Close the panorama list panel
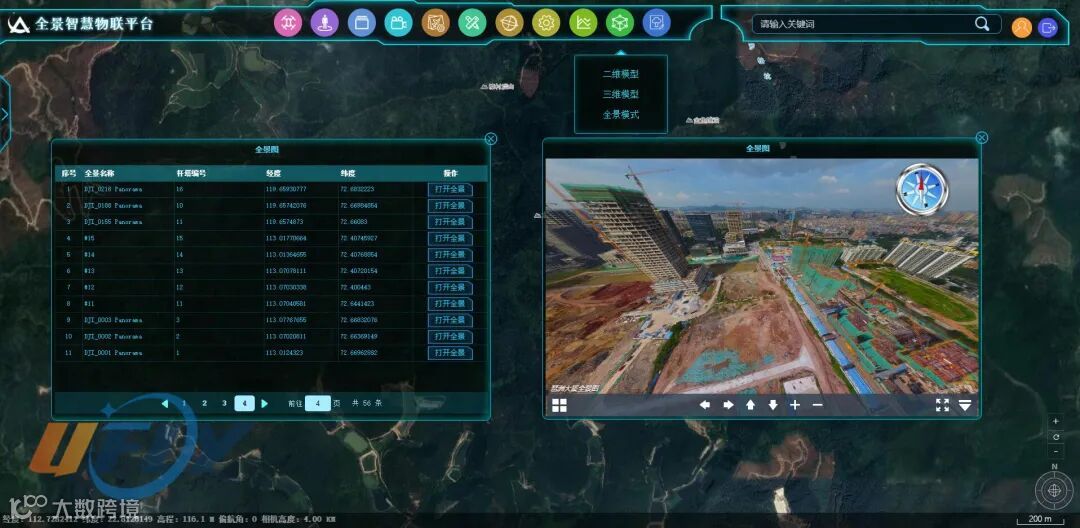Viewport: 1080px width, 528px height. 490,139
